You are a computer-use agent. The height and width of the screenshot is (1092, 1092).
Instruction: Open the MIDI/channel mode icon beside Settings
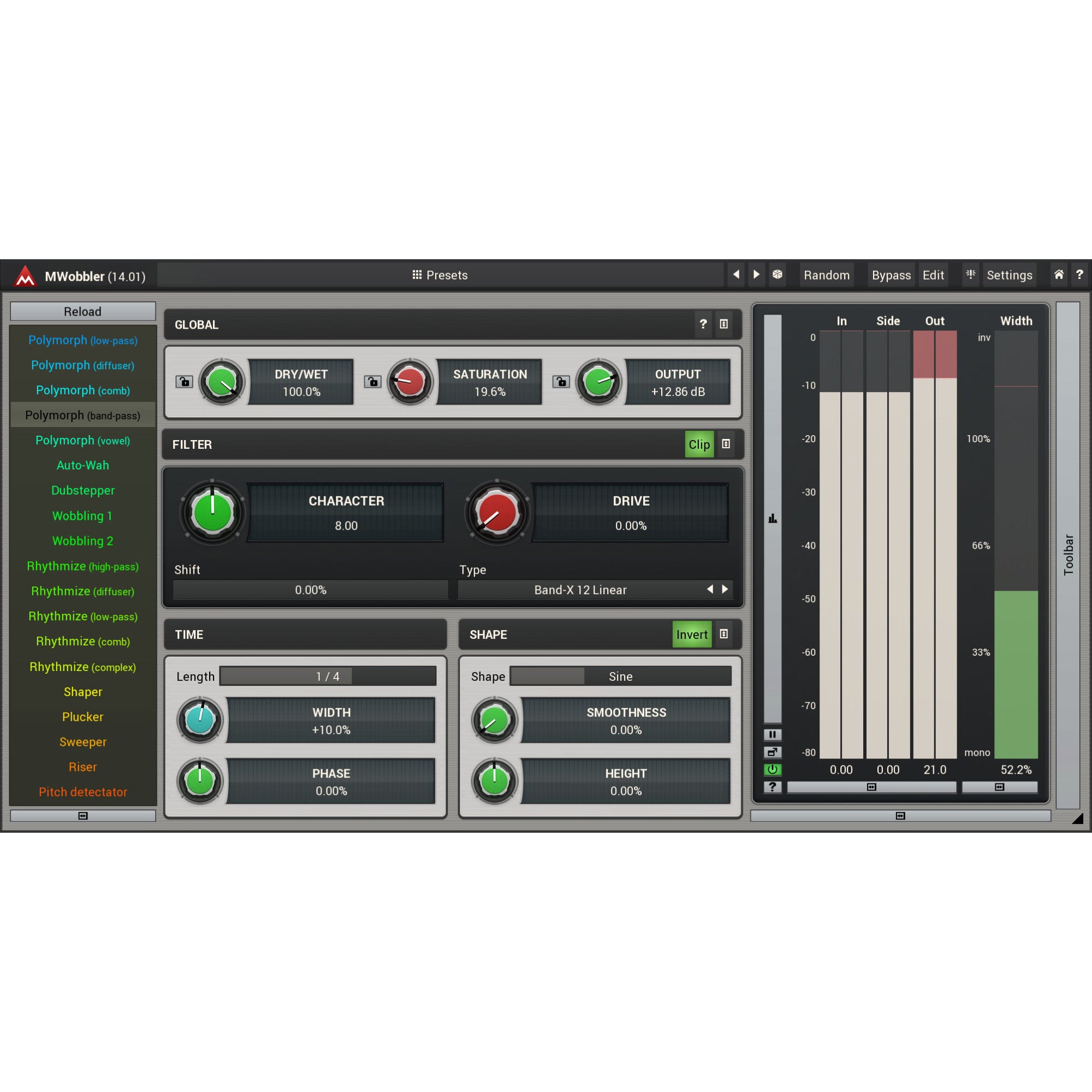click(x=970, y=275)
